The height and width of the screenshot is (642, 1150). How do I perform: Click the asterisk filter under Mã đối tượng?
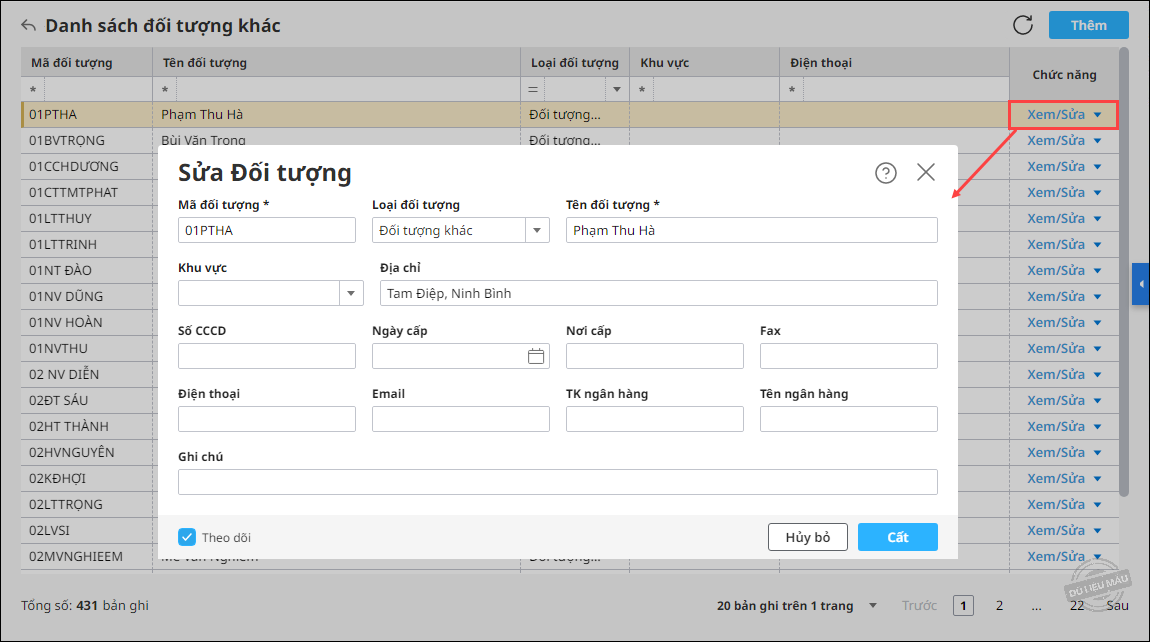(x=33, y=90)
